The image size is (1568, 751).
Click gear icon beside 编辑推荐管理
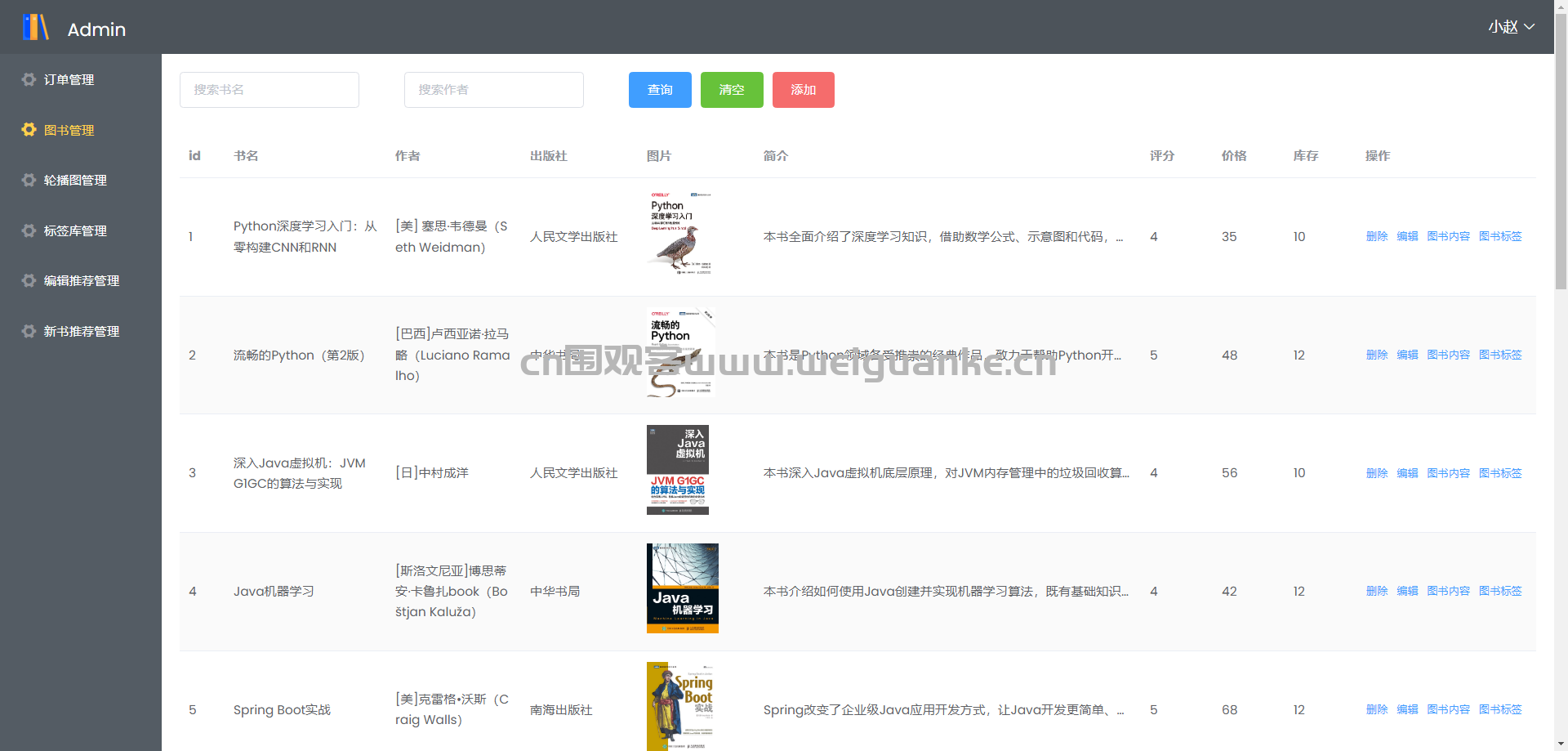(29, 280)
